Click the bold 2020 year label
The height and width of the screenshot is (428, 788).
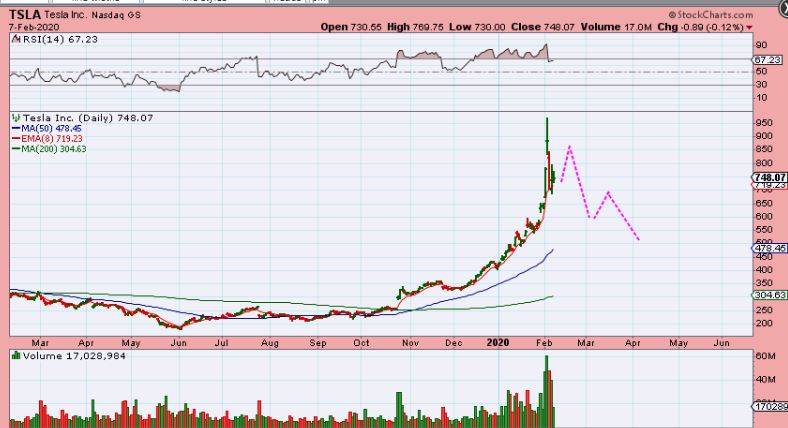(x=498, y=343)
